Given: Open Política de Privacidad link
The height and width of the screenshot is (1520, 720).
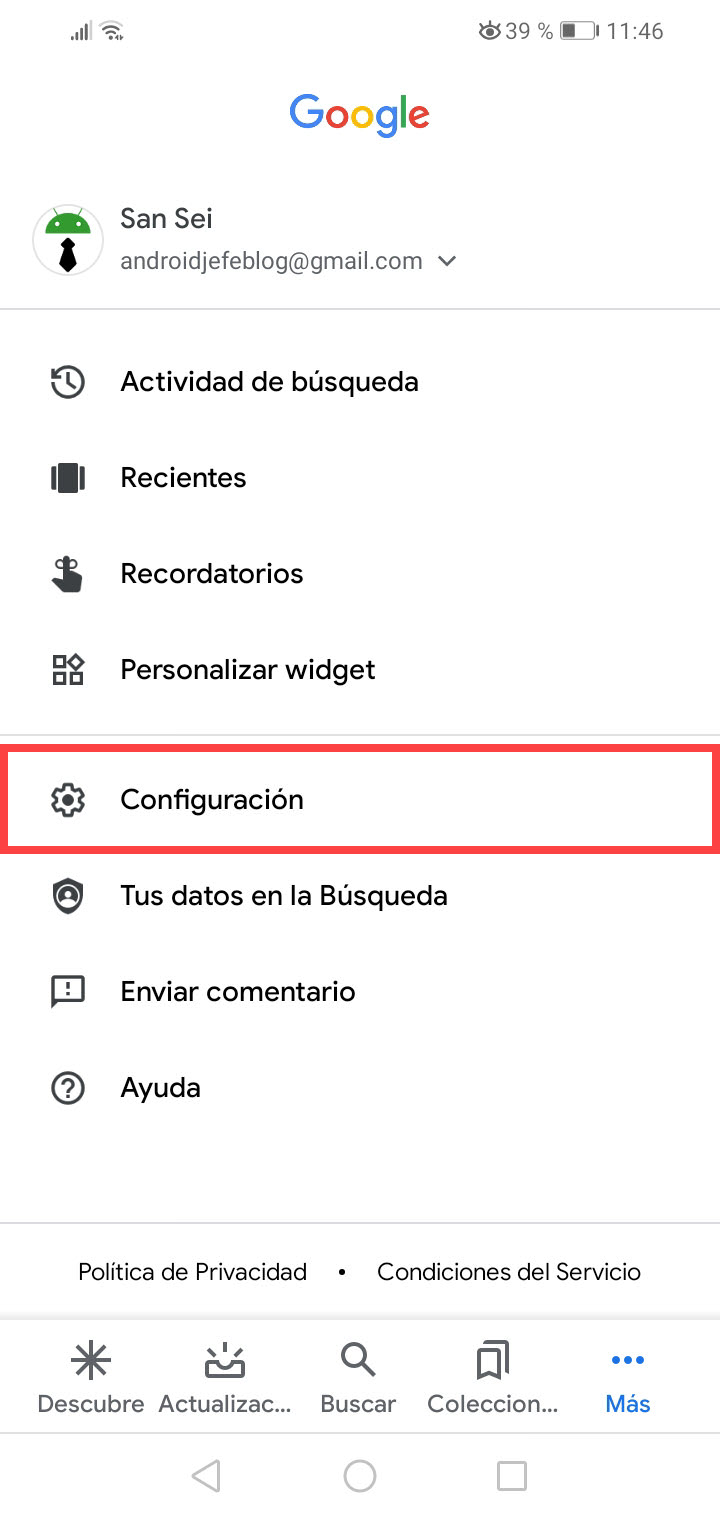Looking at the screenshot, I should click(x=192, y=1272).
